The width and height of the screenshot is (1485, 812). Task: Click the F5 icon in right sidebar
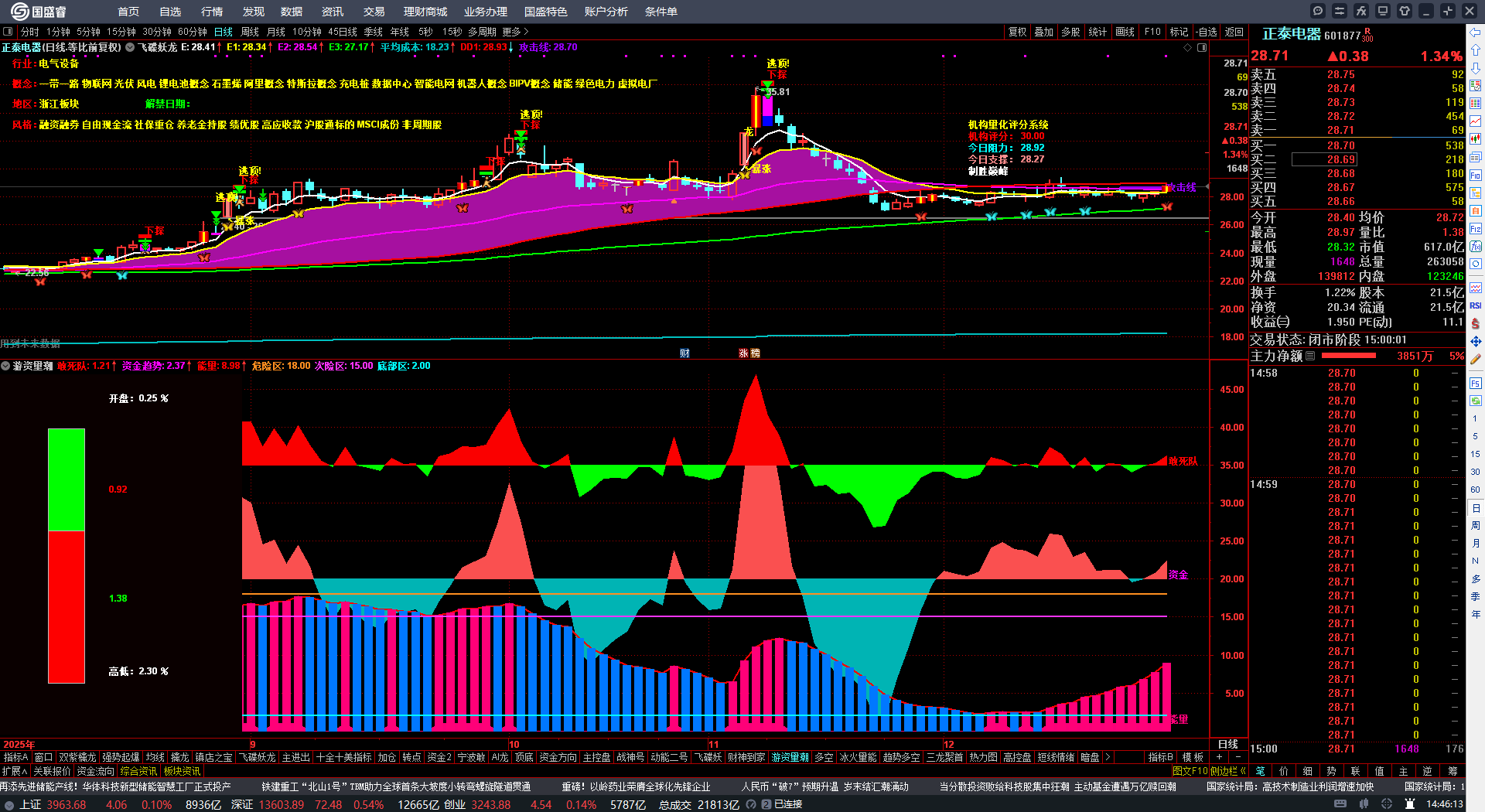click(1476, 384)
